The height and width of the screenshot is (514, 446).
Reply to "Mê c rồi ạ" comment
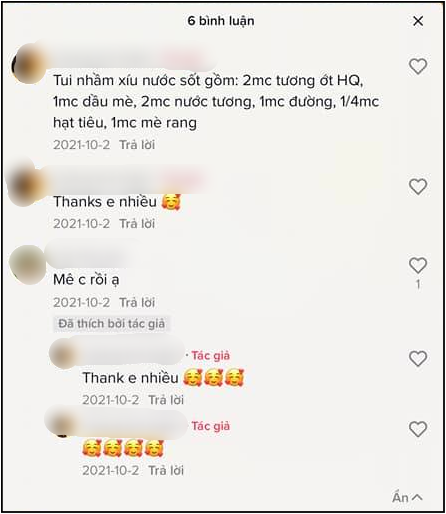point(137,302)
